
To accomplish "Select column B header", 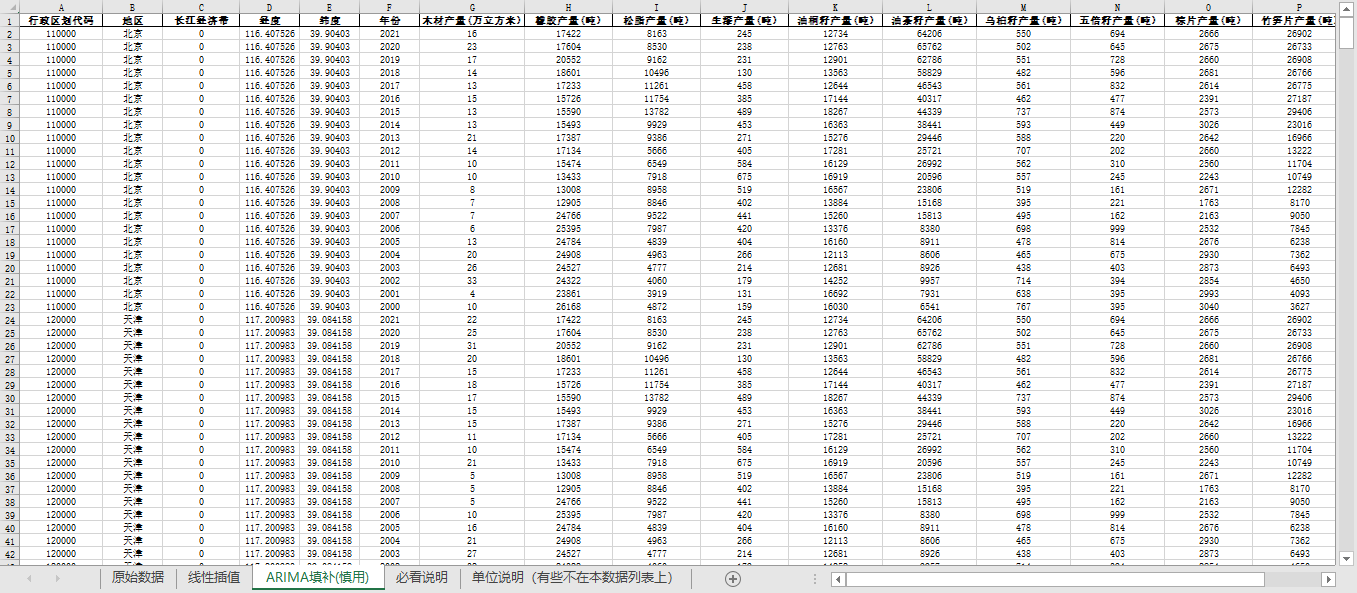I will [132, 7].
